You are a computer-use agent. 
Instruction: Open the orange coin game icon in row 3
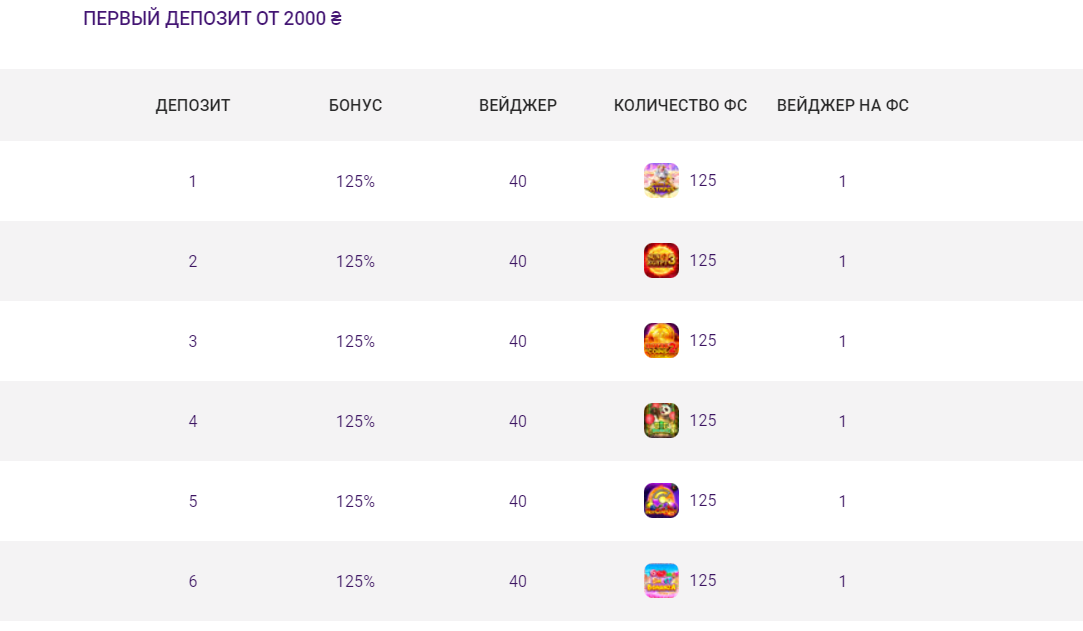(661, 341)
